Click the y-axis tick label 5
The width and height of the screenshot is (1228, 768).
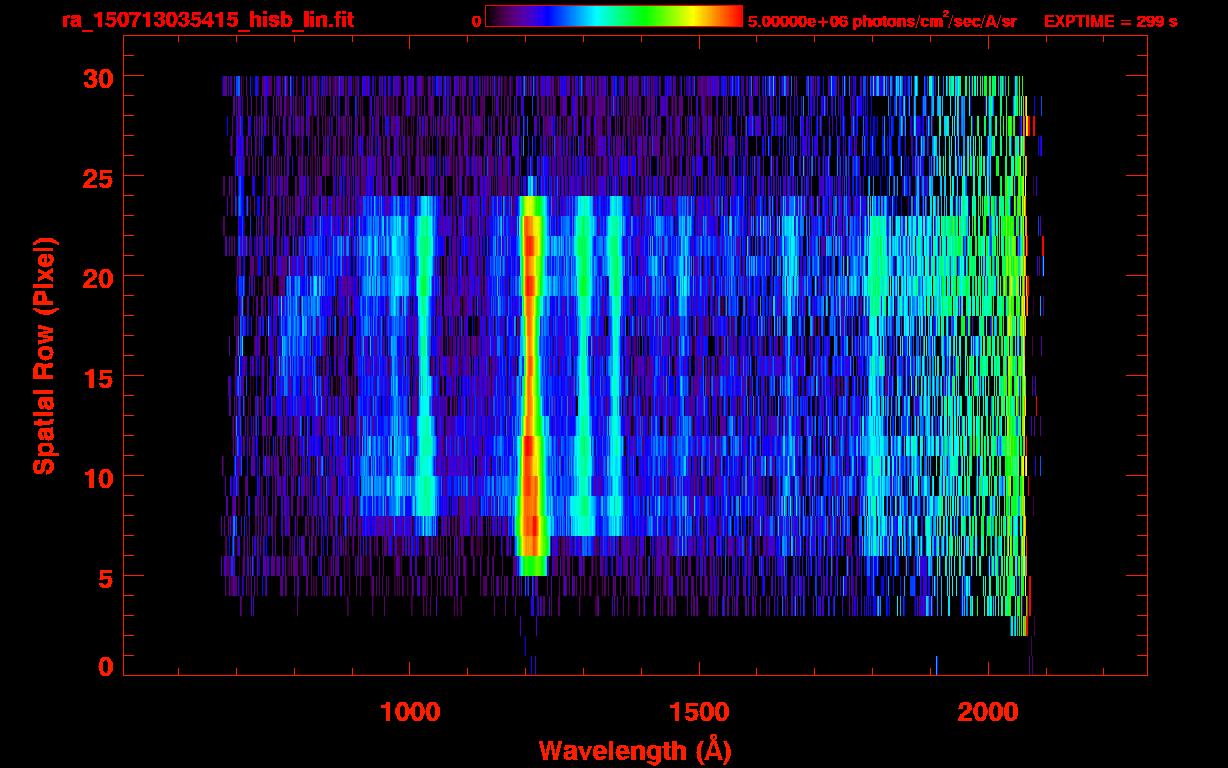tap(105, 577)
